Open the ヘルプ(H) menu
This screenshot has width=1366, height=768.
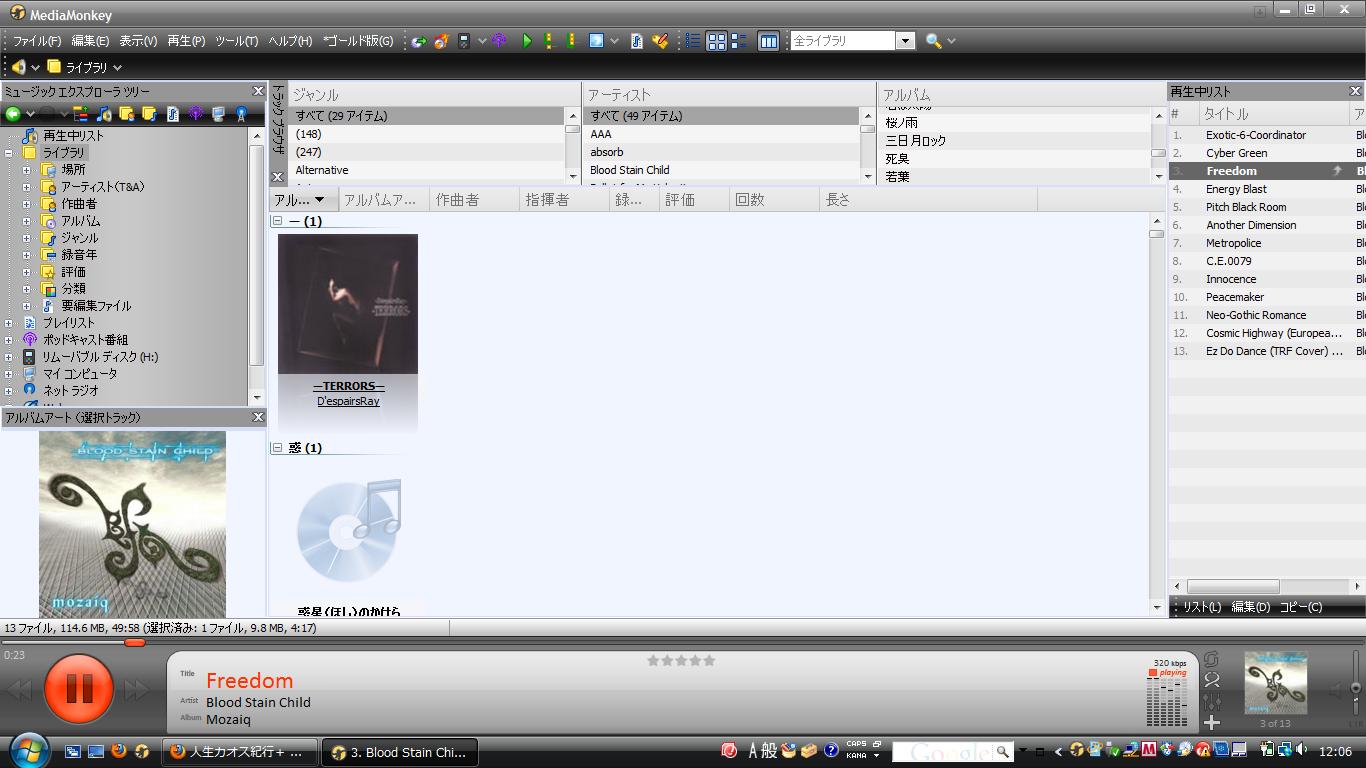pyautogui.click(x=290, y=41)
